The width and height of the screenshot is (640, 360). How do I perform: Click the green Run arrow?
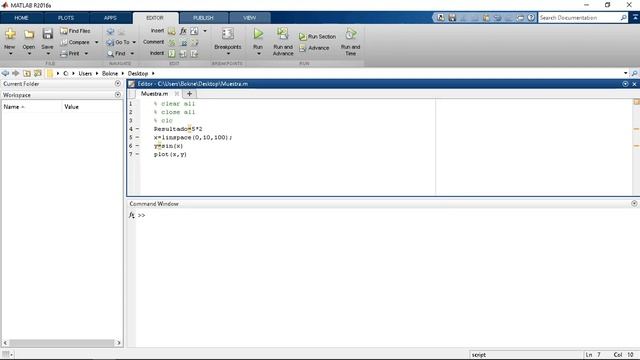258,33
